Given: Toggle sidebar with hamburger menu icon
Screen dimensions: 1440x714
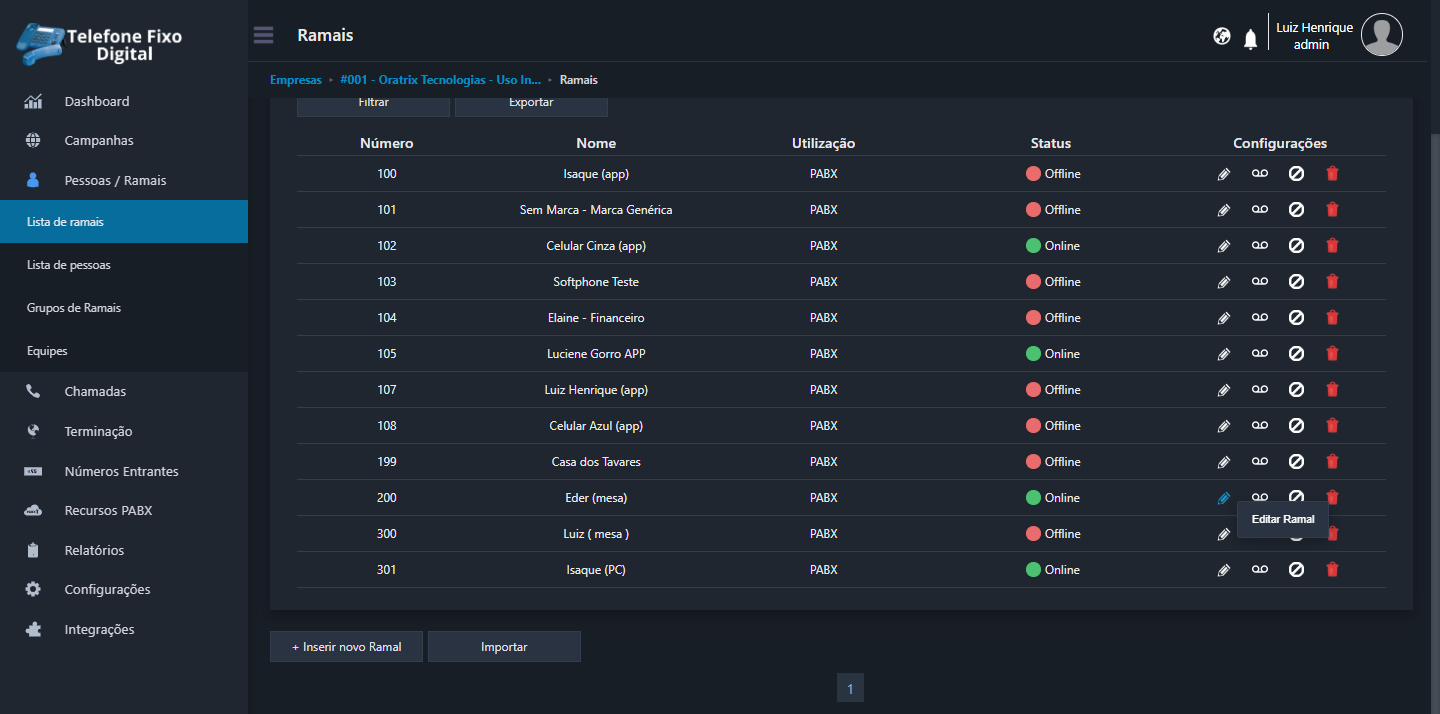Looking at the screenshot, I should pyautogui.click(x=263, y=36).
